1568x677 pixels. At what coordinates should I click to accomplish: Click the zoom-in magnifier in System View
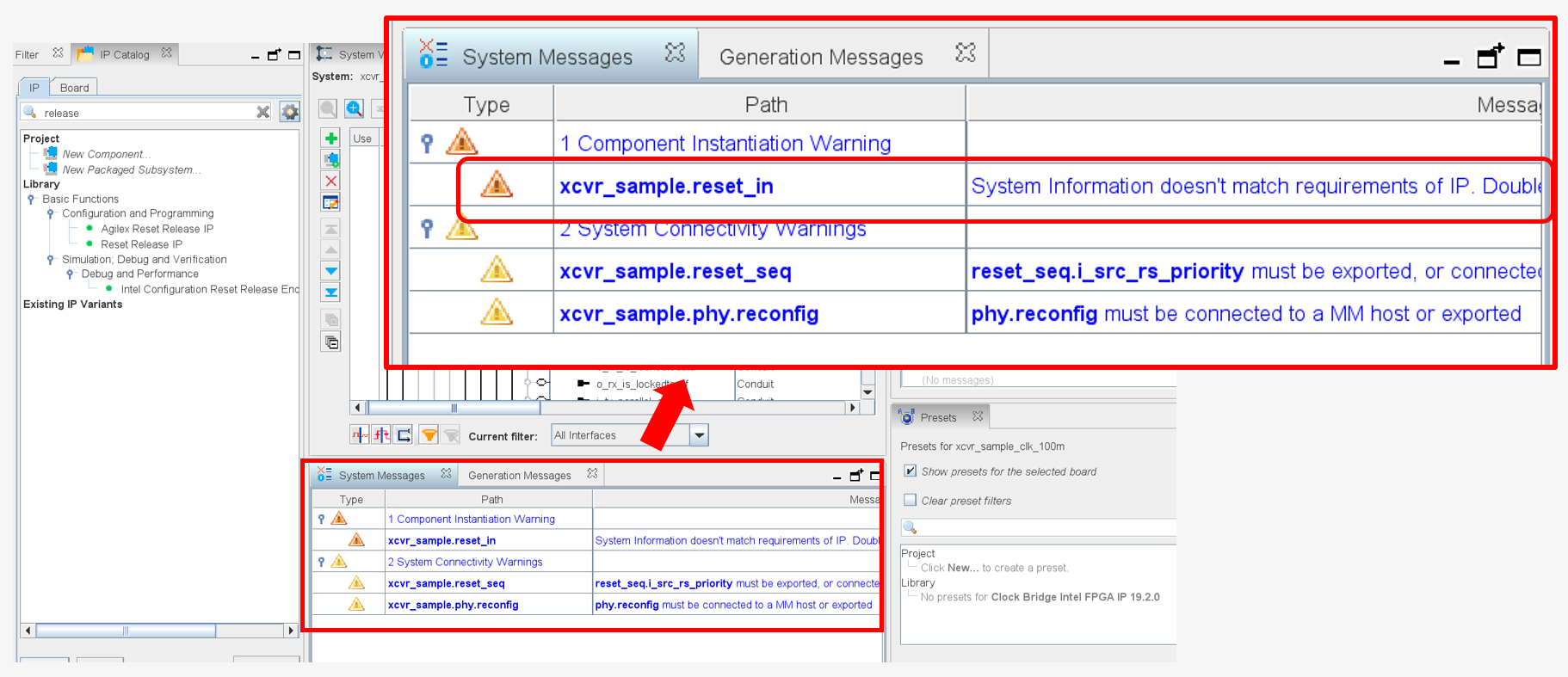[354, 108]
